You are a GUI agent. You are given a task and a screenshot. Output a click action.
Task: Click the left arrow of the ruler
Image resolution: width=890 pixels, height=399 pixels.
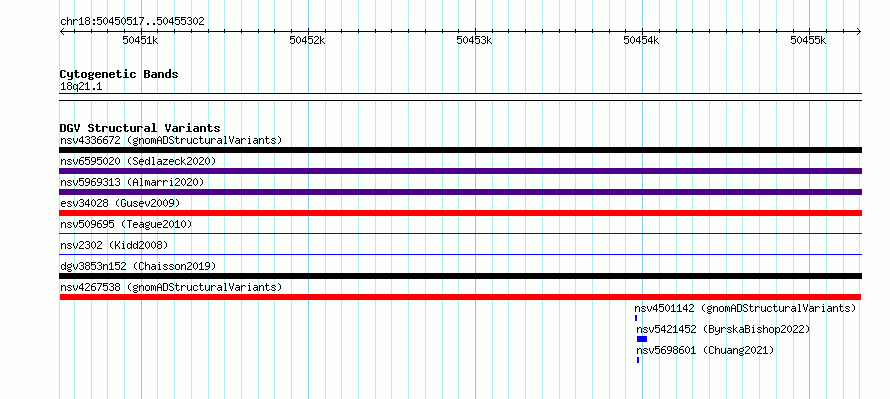click(x=62, y=31)
